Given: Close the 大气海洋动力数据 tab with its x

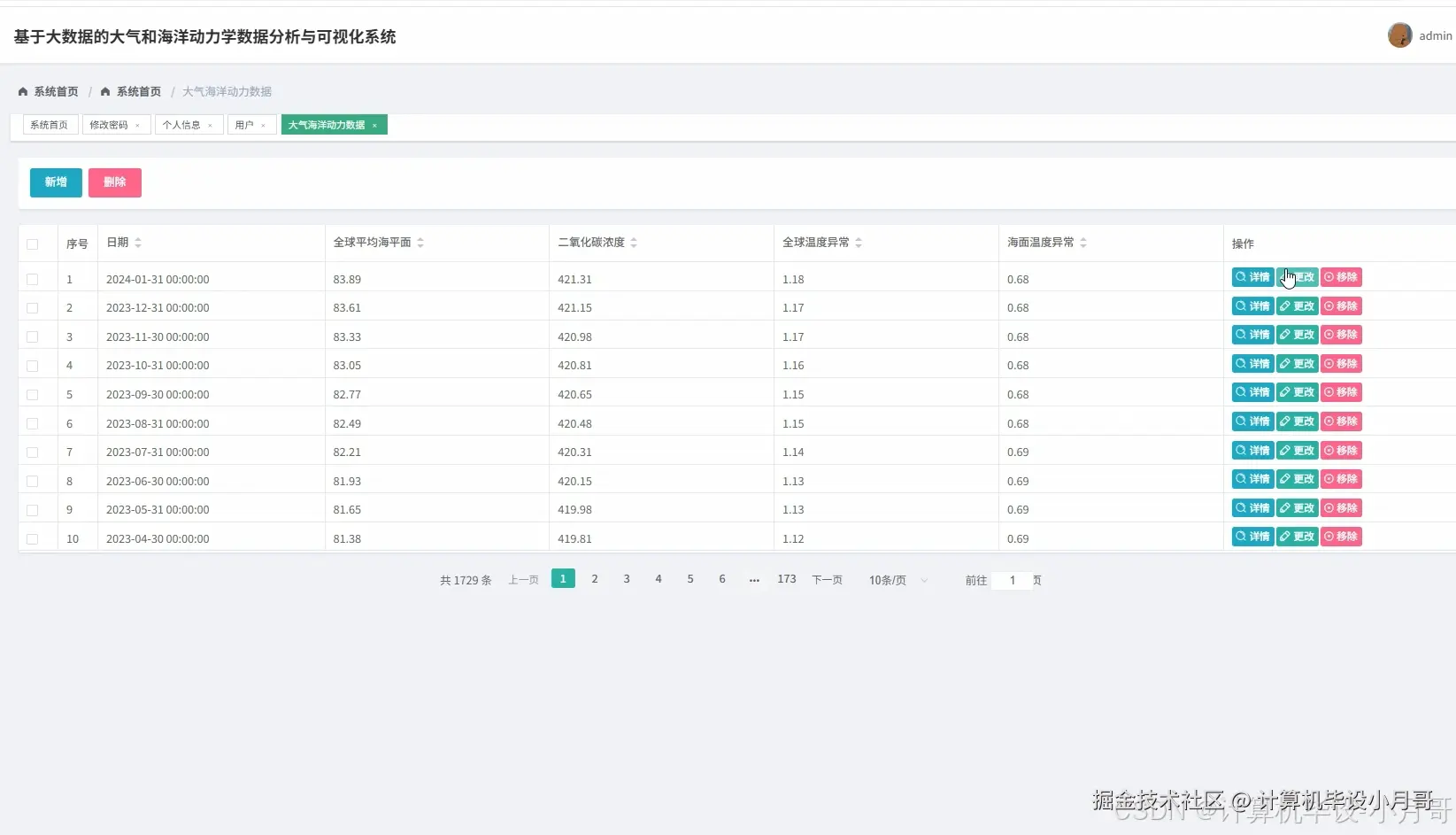Looking at the screenshot, I should 374,126.
